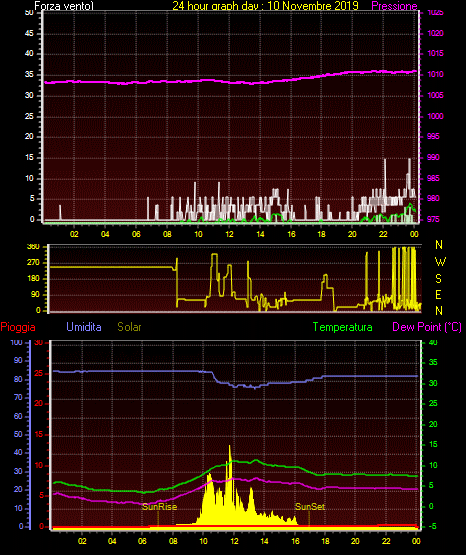The width and height of the screenshot is (466, 555).
Task: Click the 80 humidity axis value
Action: coord(18,379)
